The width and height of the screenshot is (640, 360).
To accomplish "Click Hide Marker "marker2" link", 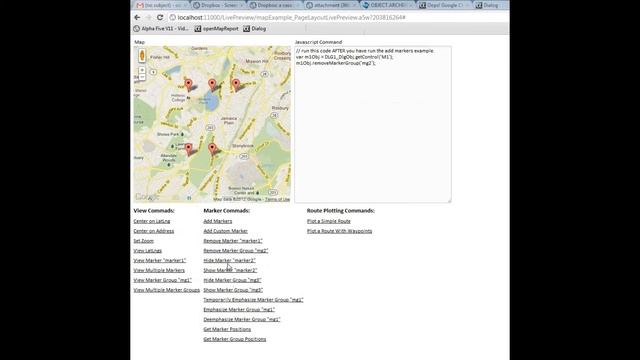I will click(229, 260).
